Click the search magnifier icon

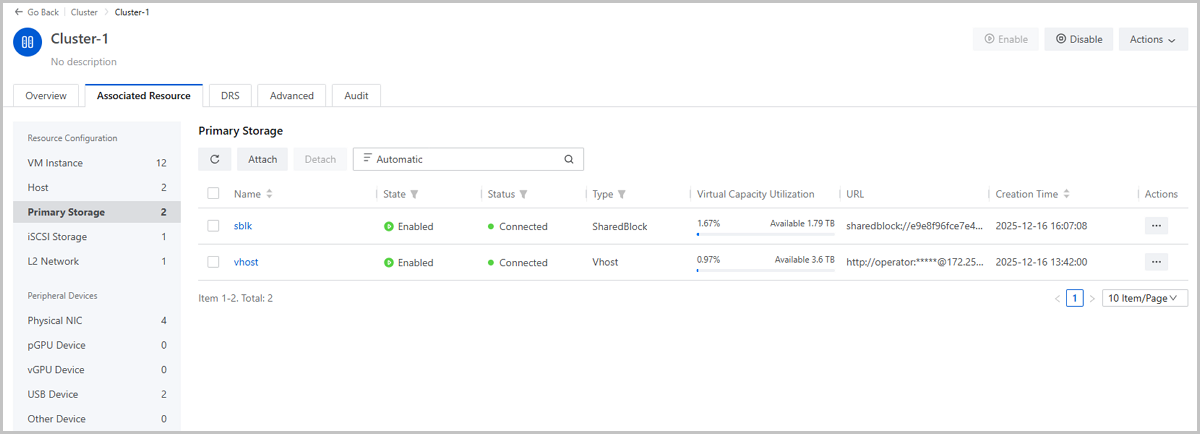(569, 159)
